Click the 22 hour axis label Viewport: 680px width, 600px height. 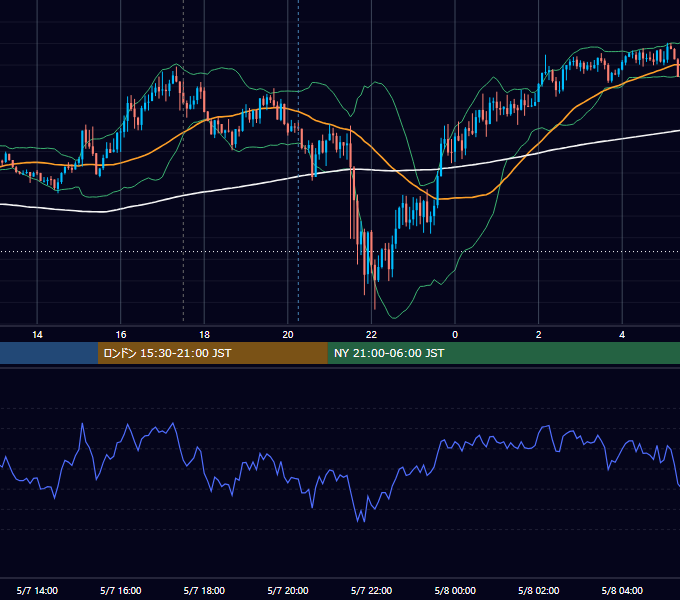click(x=372, y=335)
